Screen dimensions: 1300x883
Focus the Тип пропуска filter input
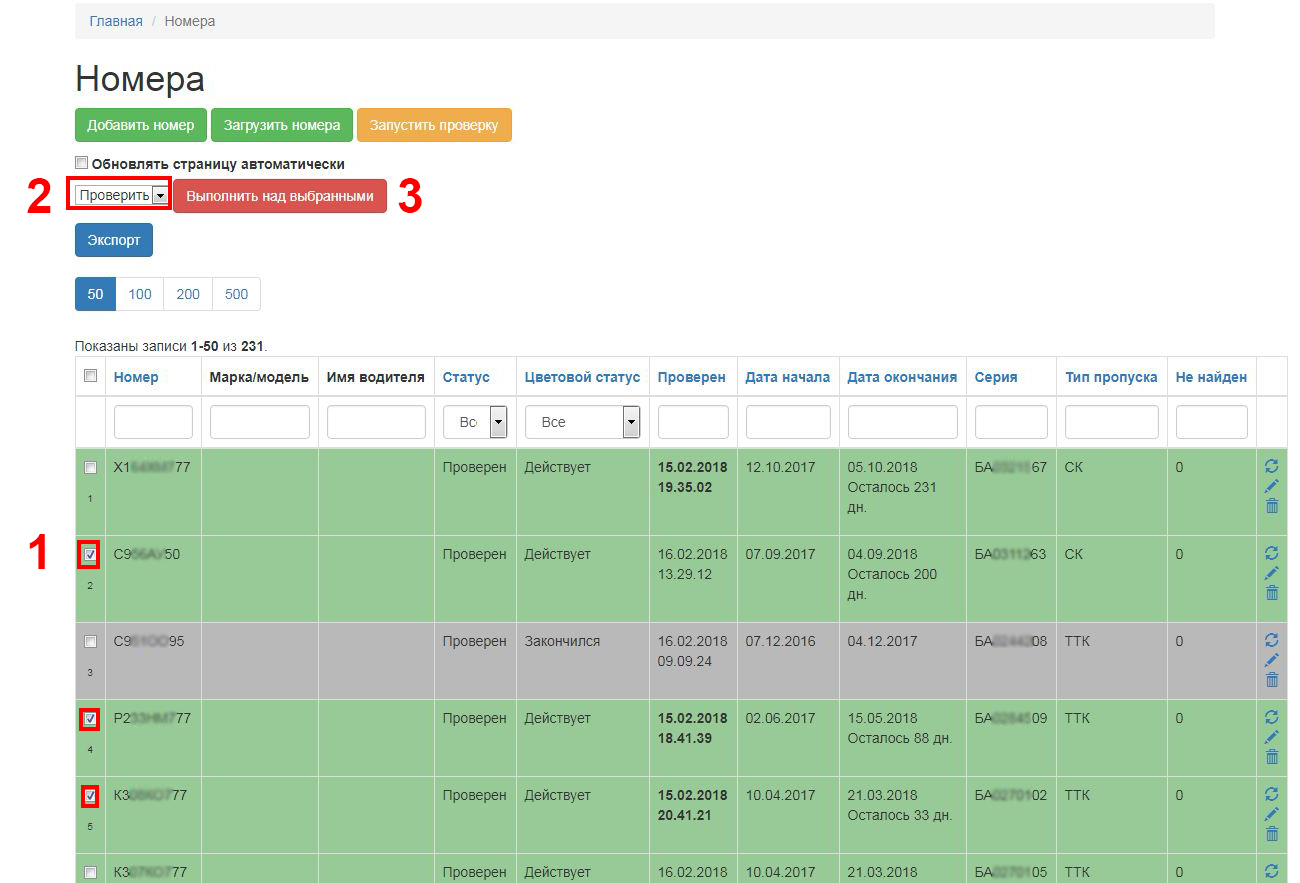point(1112,422)
